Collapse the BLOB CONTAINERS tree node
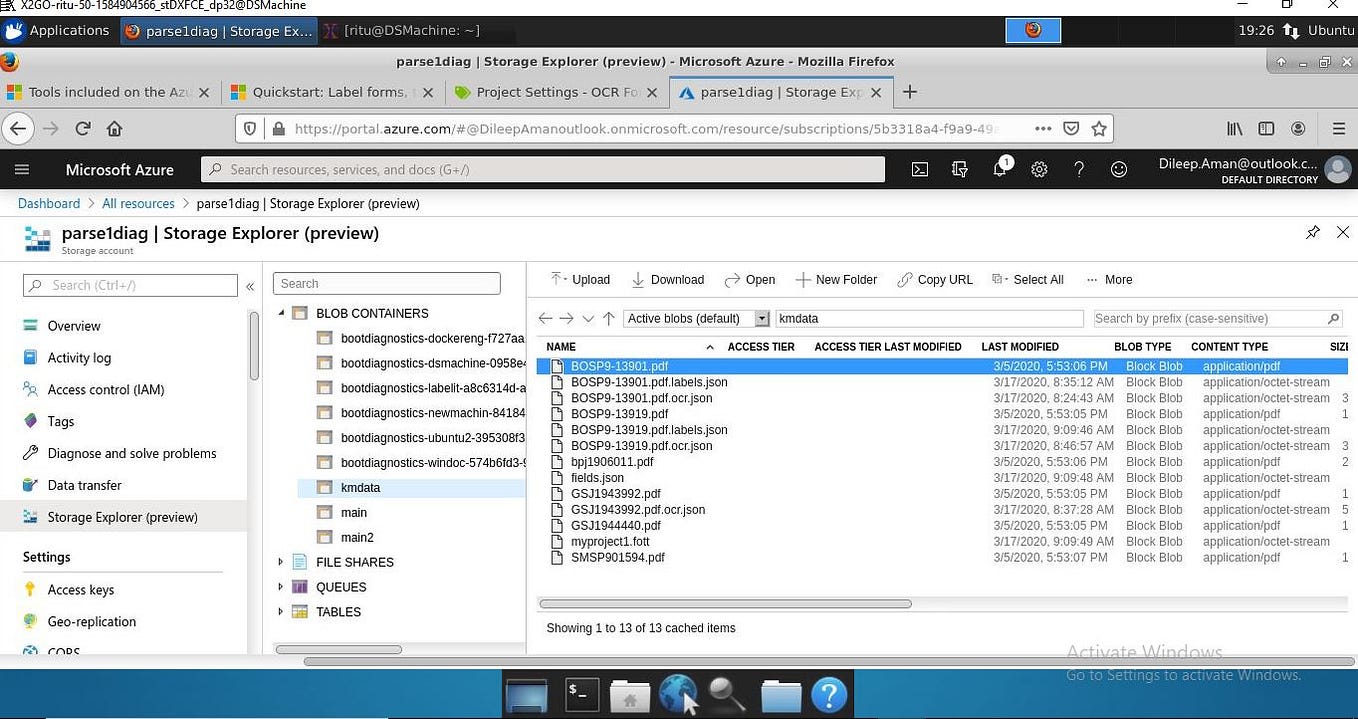The image size is (1358, 719). [x=281, y=313]
